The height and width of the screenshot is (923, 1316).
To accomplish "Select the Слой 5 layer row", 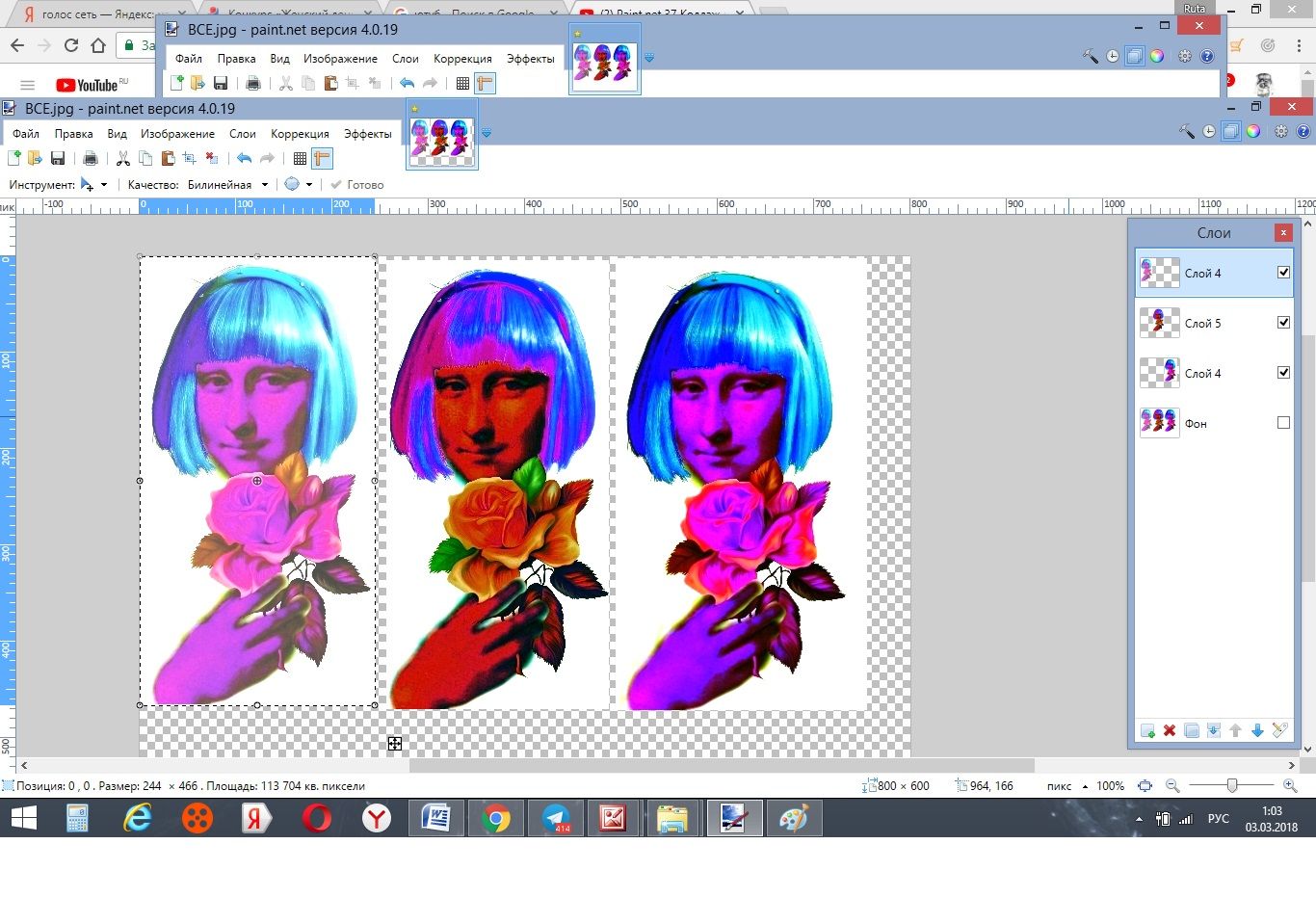I will [1214, 323].
